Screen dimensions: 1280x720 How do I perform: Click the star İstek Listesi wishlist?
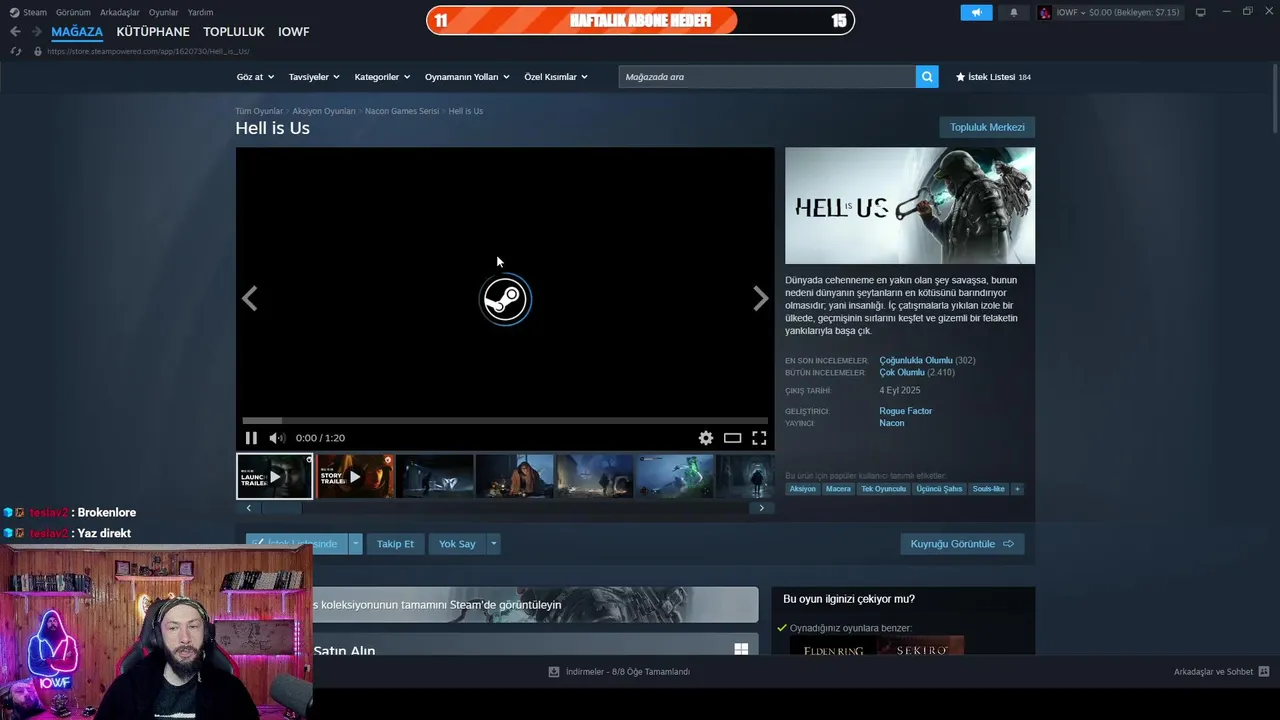[993, 77]
